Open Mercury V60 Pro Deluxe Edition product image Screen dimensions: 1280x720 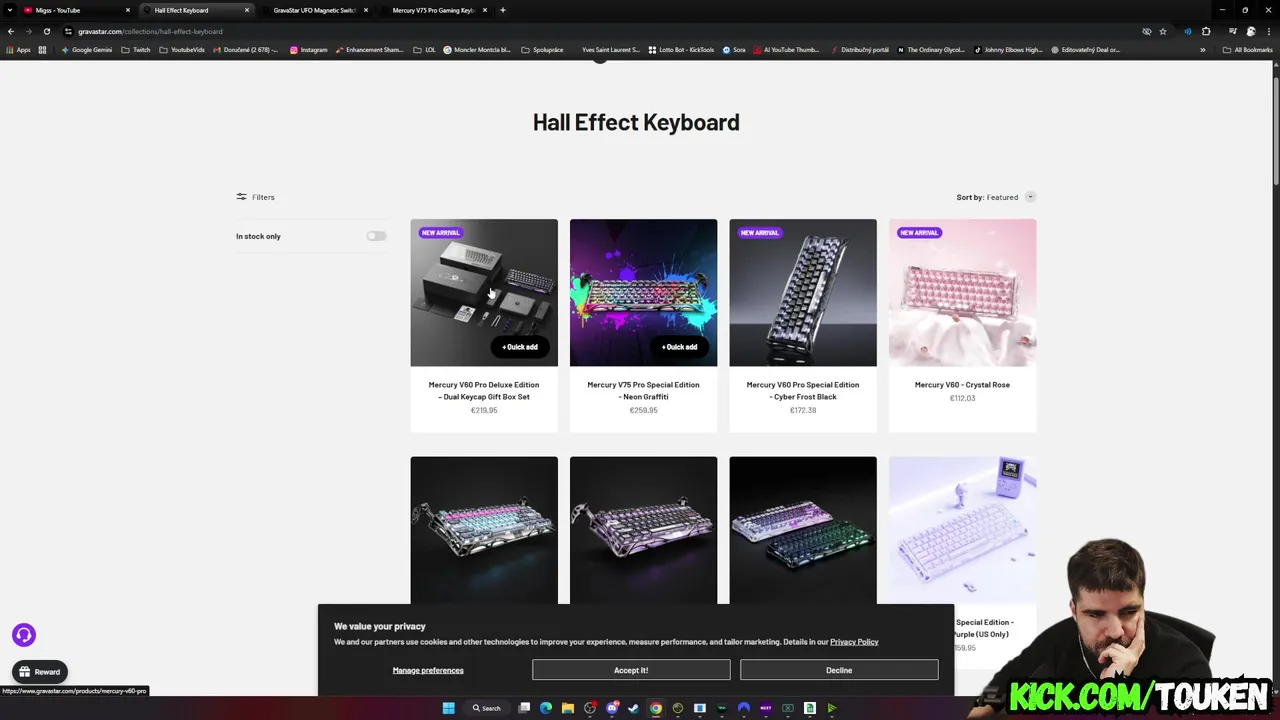(484, 292)
